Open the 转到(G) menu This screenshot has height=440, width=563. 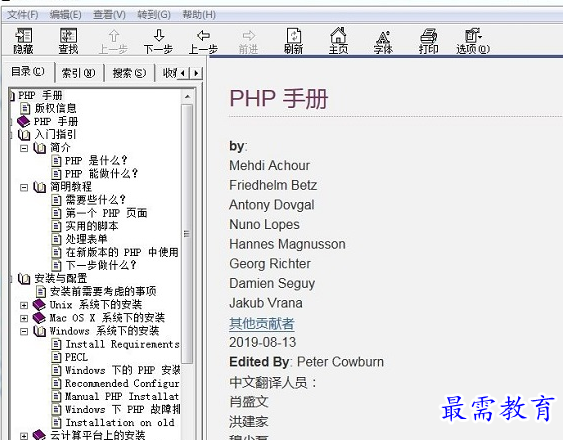(154, 15)
